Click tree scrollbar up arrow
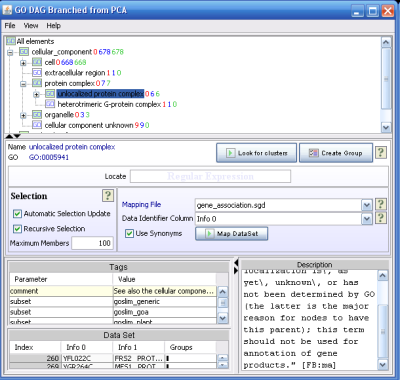Screen dimensions: 400x380 point(386,42)
